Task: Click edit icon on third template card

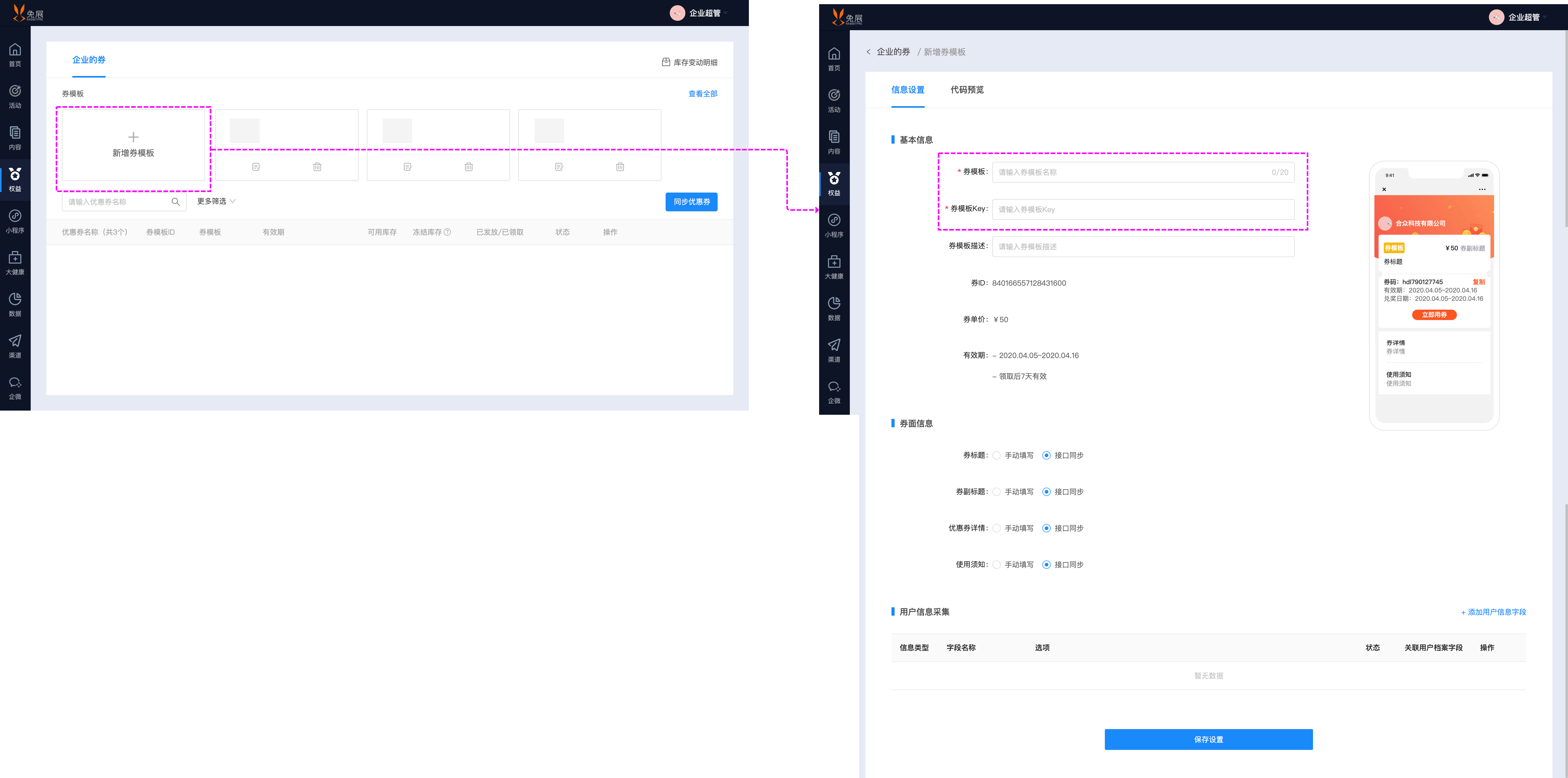Action: [x=559, y=167]
